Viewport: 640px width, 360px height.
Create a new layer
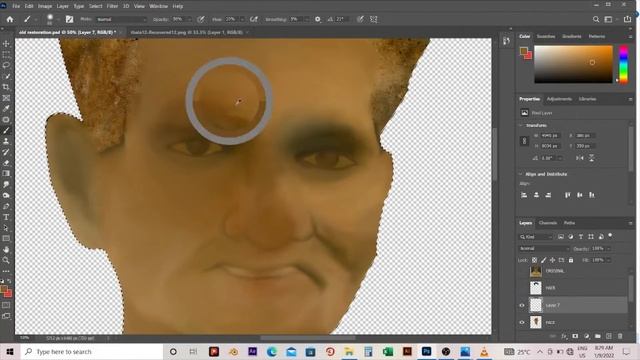click(609, 336)
